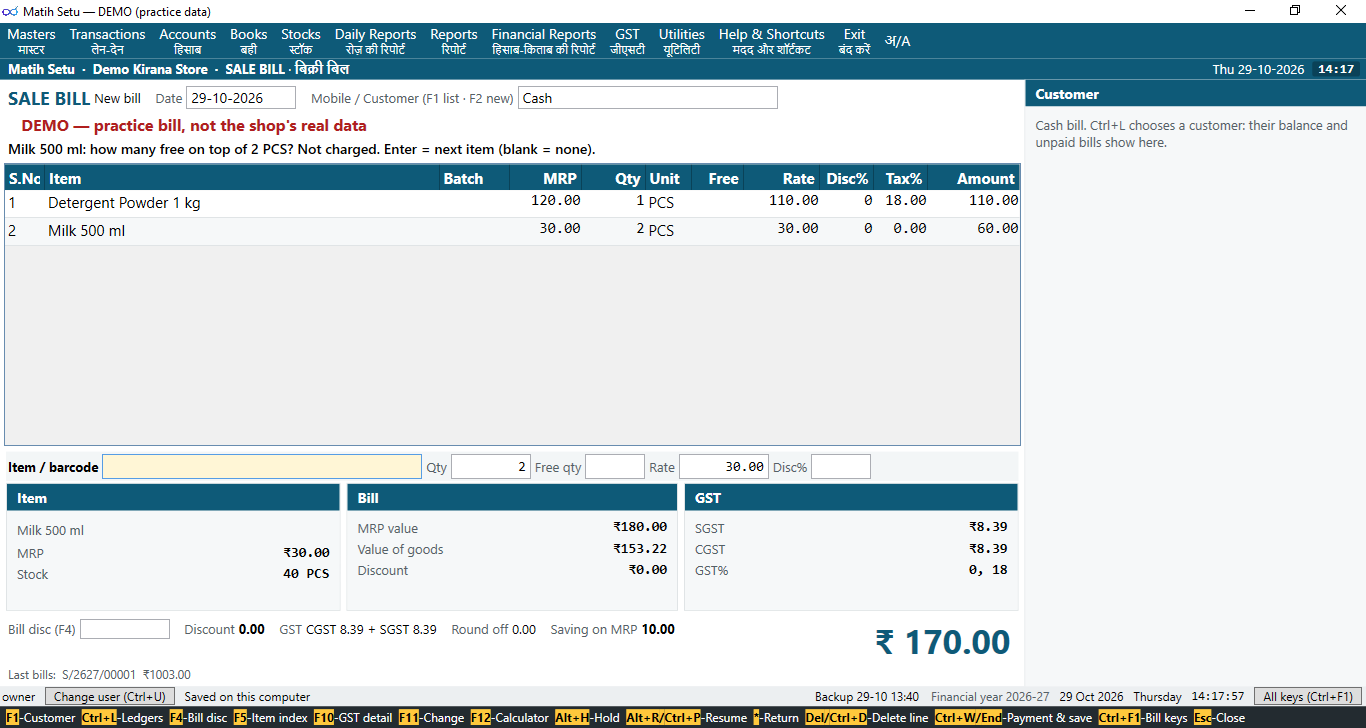Open F5-Item index from the shortcut bar
The height and width of the screenshot is (728, 1366).
pyautogui.click(x=271, y=718)
